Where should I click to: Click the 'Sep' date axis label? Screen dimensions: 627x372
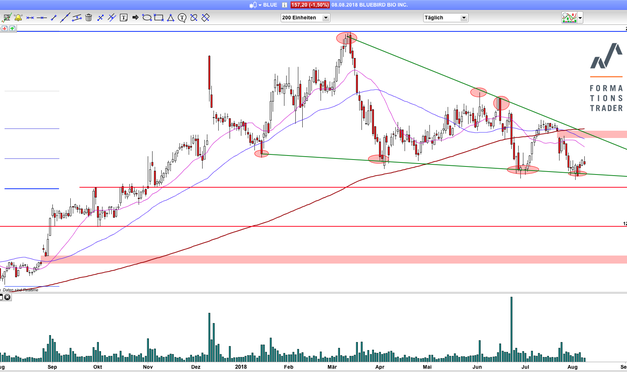click(x=52, y=367)
